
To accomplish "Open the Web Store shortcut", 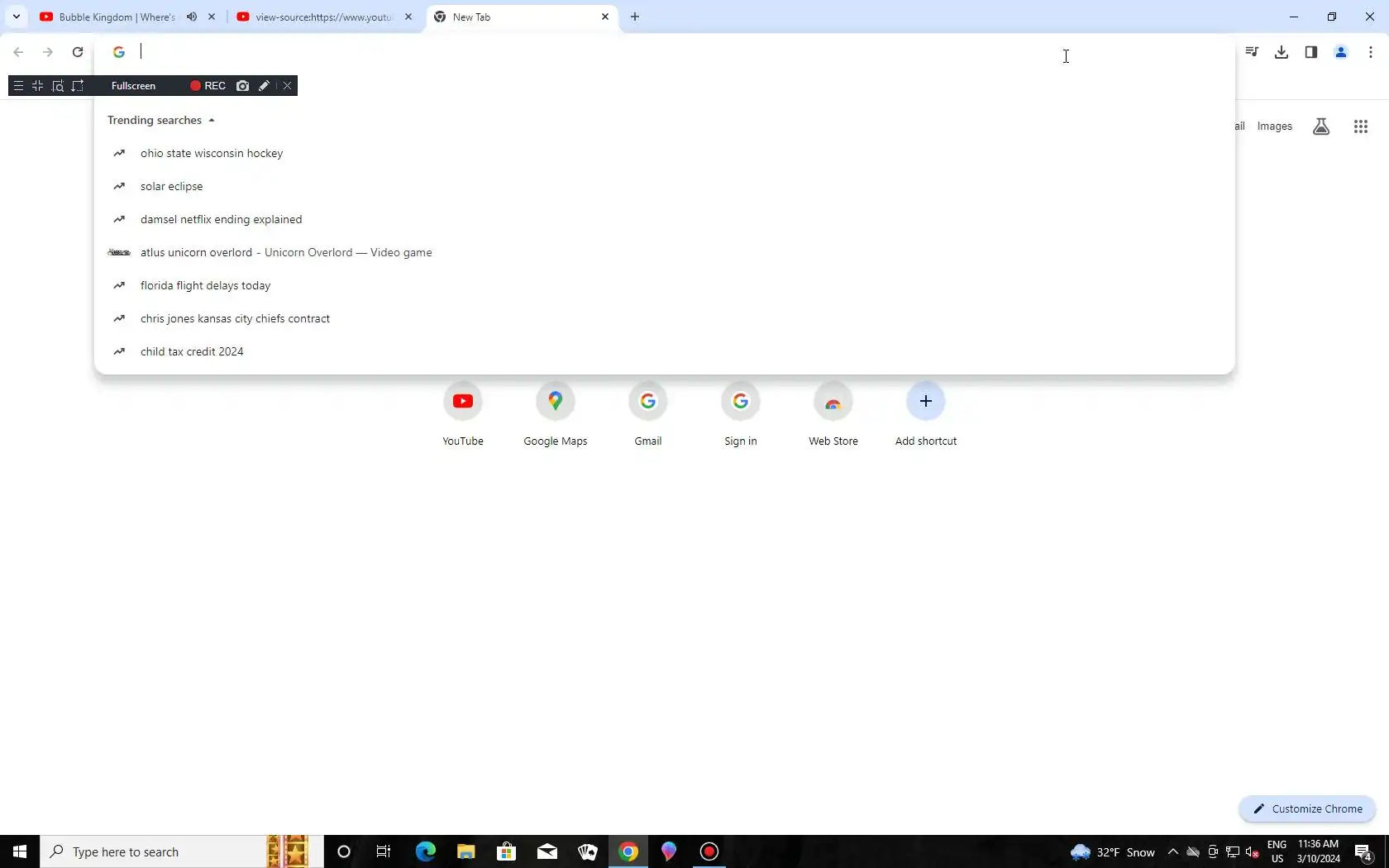I will coord(833,413).
